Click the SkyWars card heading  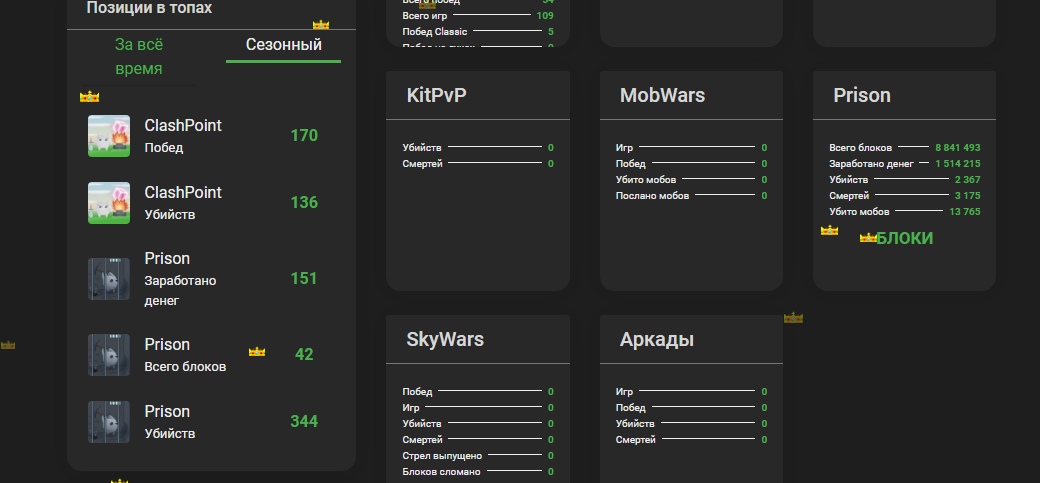point(445,340)
